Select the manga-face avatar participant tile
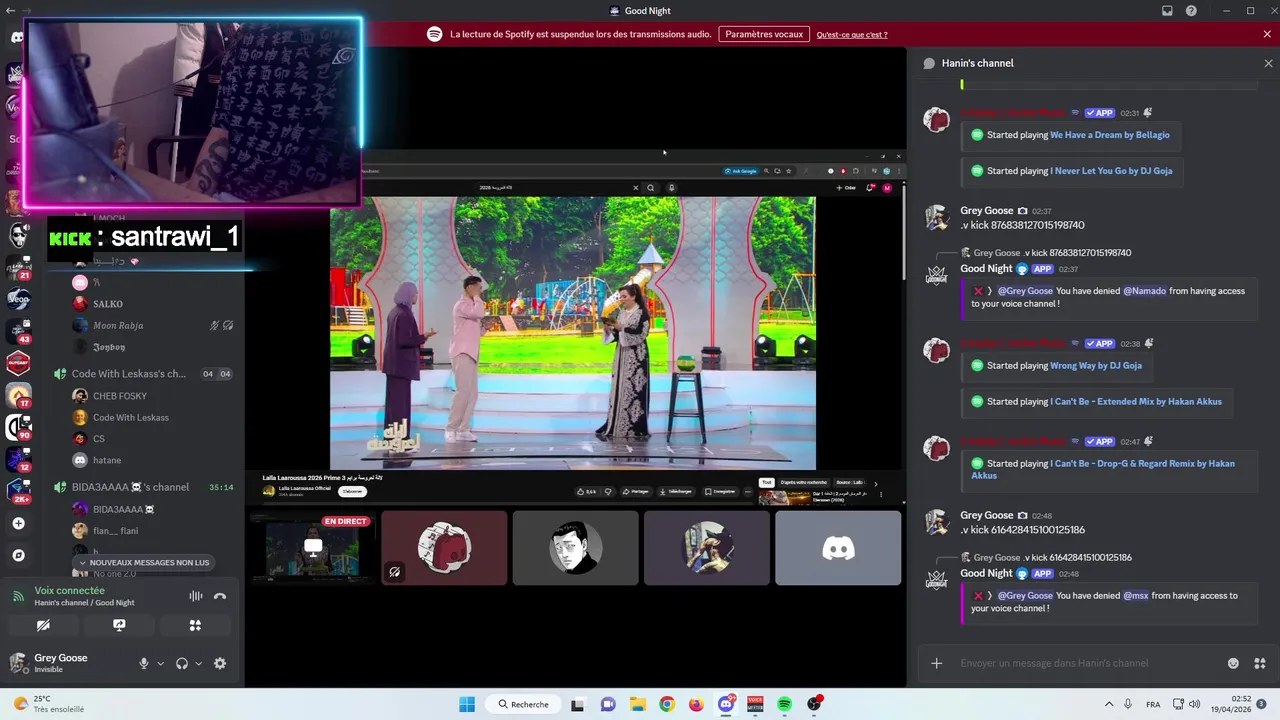Image resolution: width=1280 pixels, height=720 pixels. point(575,548)
